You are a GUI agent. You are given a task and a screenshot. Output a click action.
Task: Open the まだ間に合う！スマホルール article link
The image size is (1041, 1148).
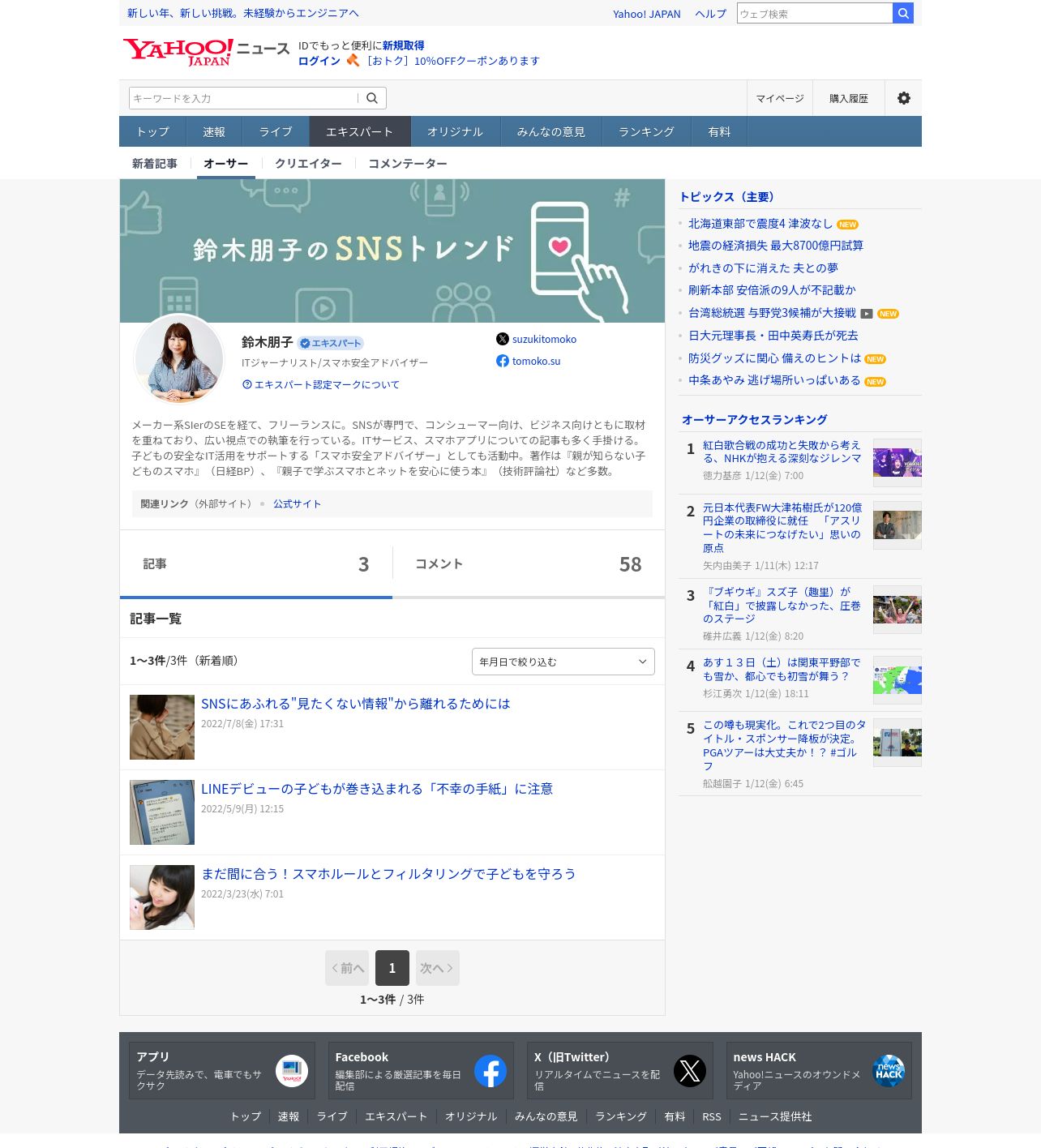click(388, 874)
